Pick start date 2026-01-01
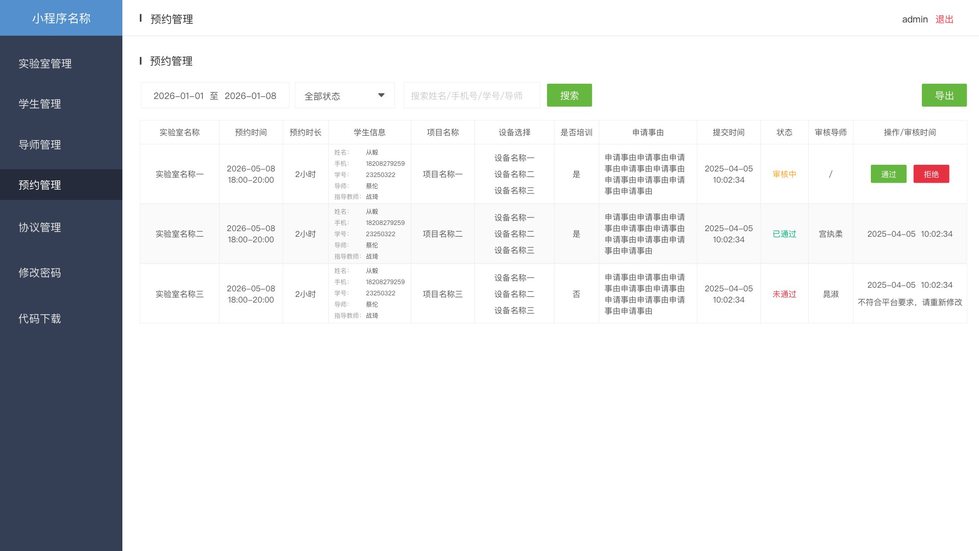 [179, 95]
